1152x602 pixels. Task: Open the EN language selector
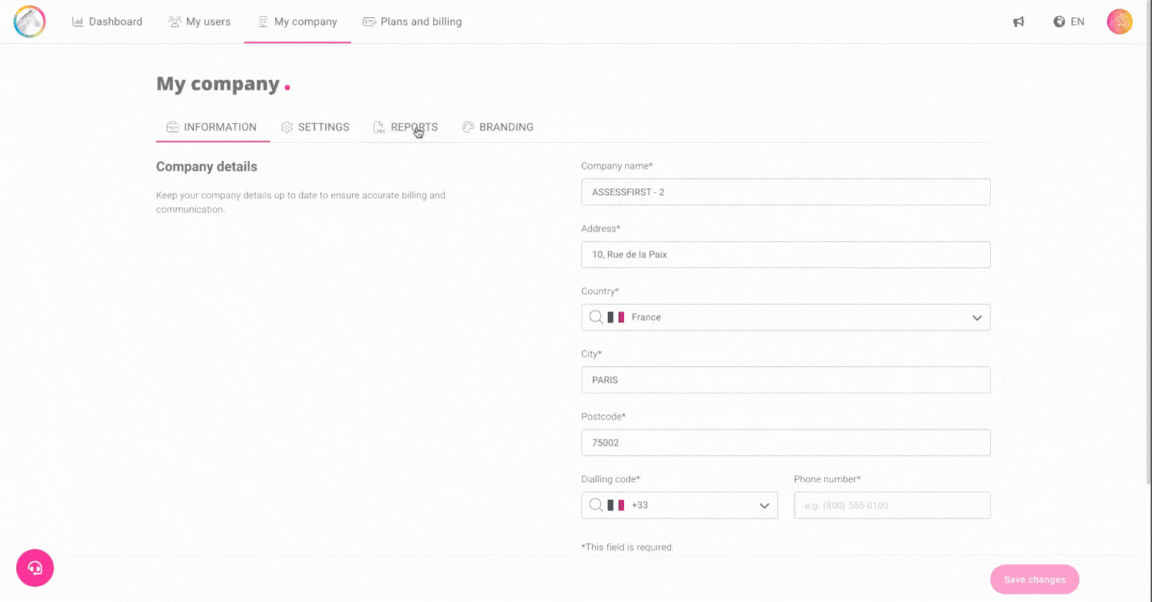click(1077, 22)
